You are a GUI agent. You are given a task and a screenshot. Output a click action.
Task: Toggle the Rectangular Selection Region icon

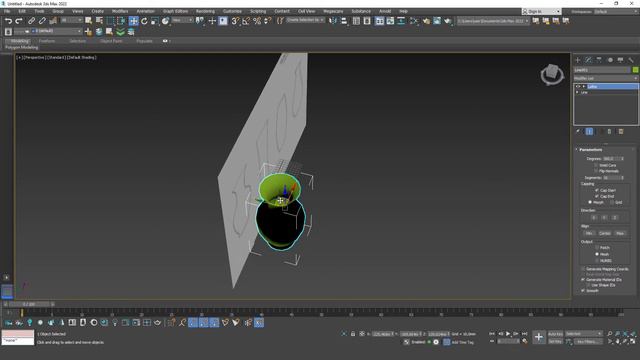click(x=110, y=21)
